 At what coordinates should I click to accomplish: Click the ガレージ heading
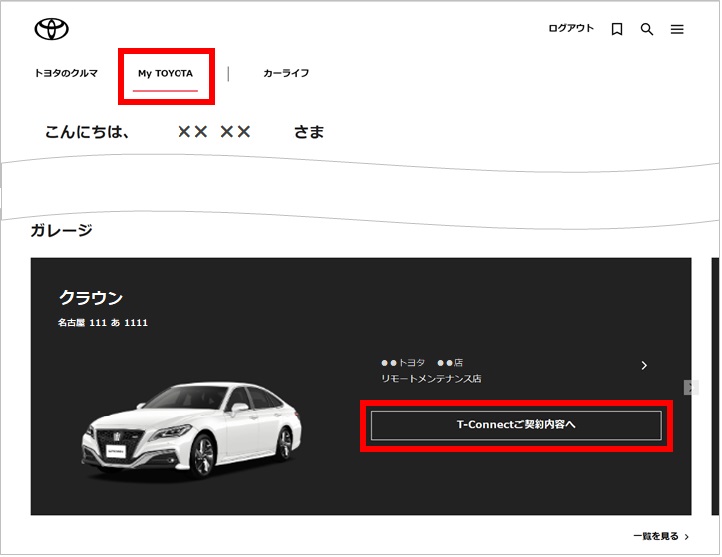[x=61, y=230]
